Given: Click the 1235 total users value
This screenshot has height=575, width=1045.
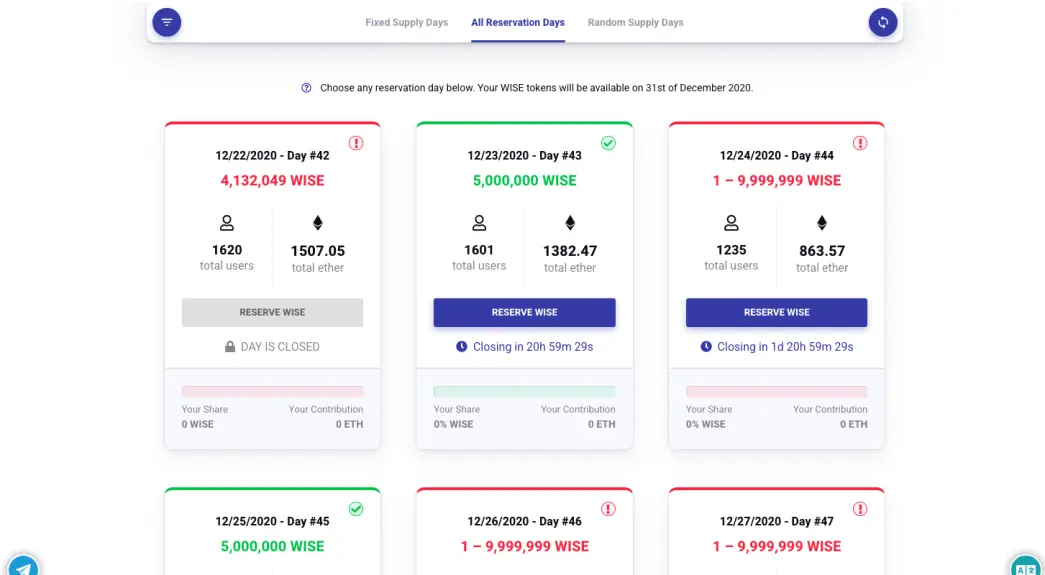Looking at the screenshot, I should pyautogui.click(x=731, y=250).
